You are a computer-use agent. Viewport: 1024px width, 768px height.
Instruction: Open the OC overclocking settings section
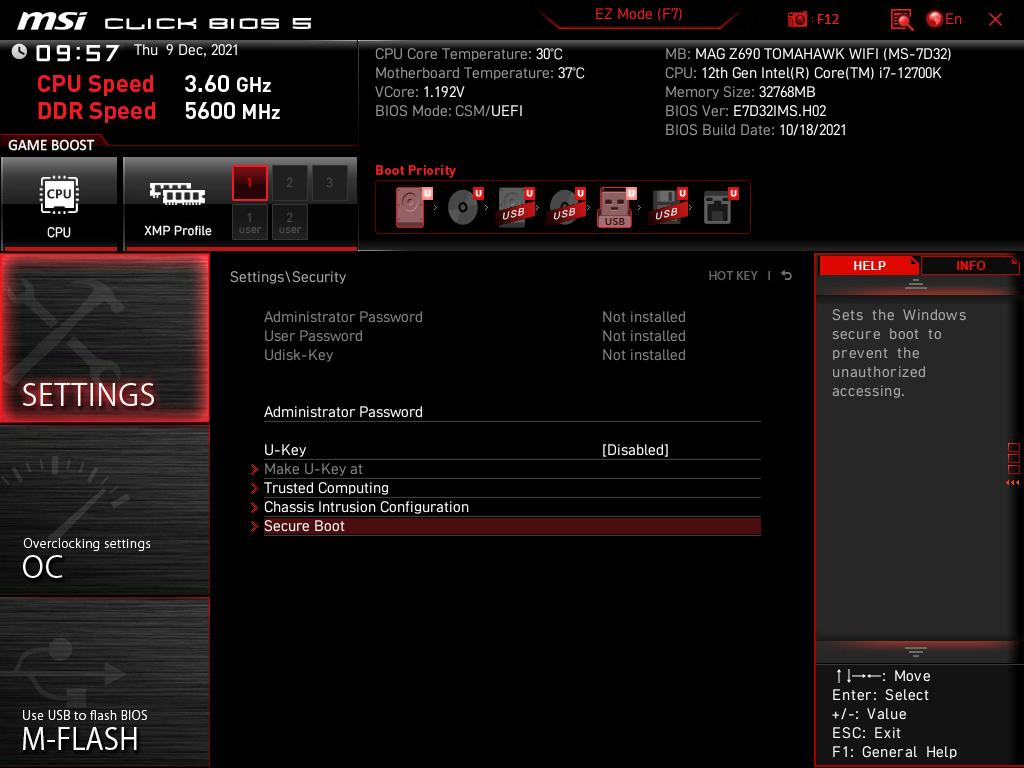[x=104, y=511]
